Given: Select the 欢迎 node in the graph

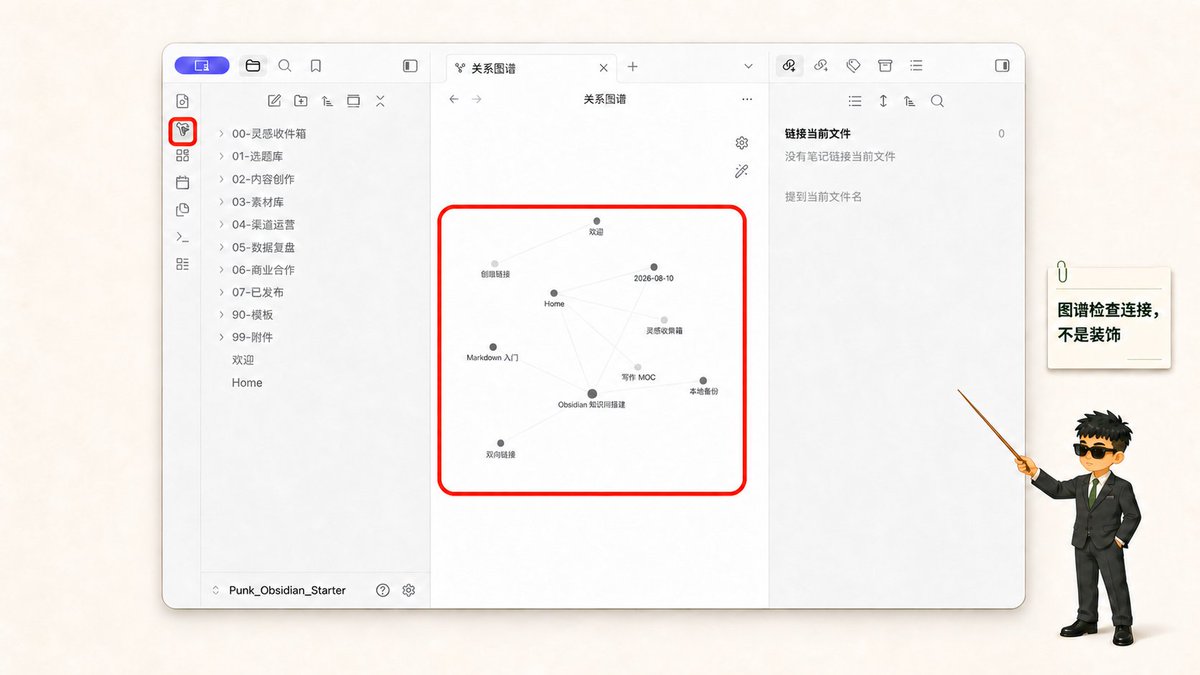Looking at the screenshot, I should [596, 221].
